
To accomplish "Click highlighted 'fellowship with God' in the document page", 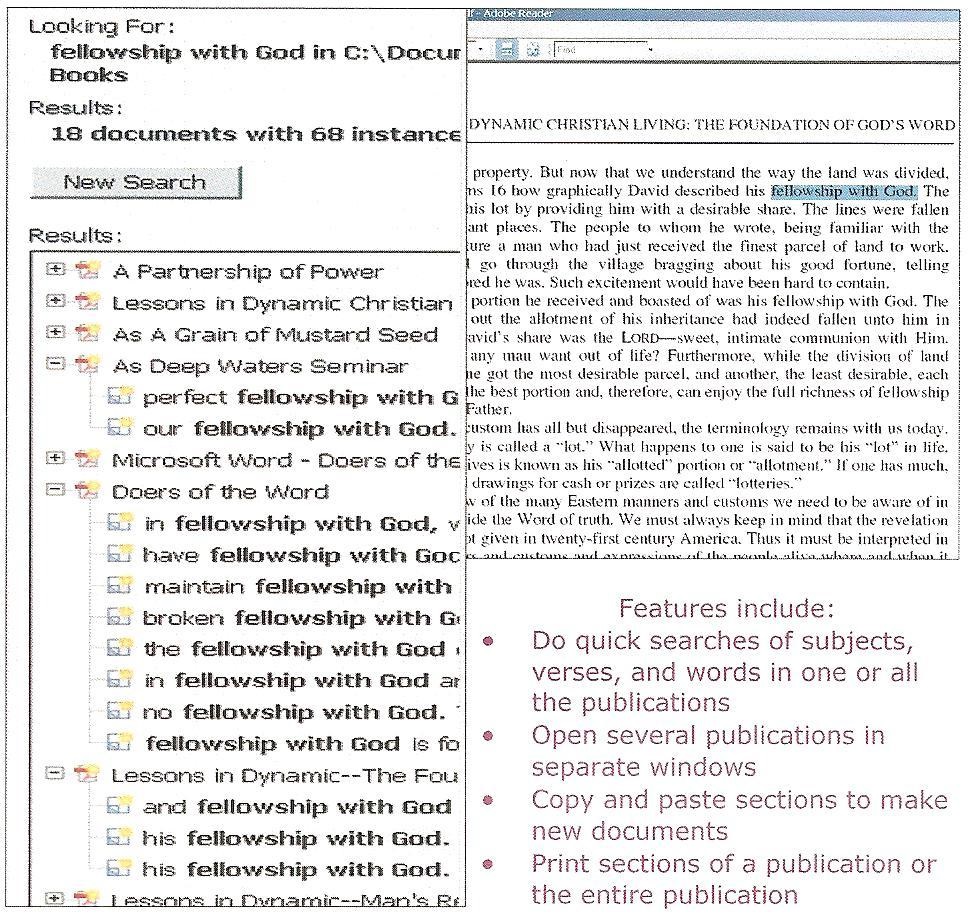I will 844,190.
